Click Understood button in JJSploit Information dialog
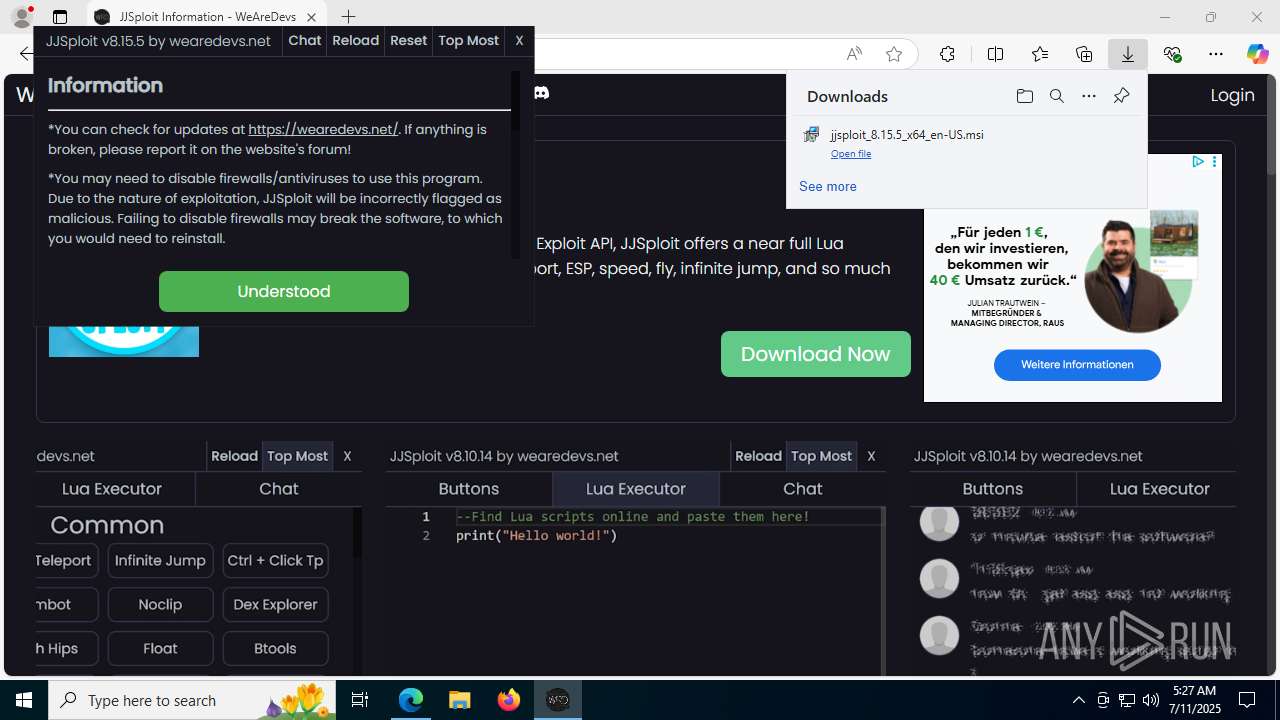Image resolution: width=1280 pixels, height=720 pixels. (x=284, y=291)
